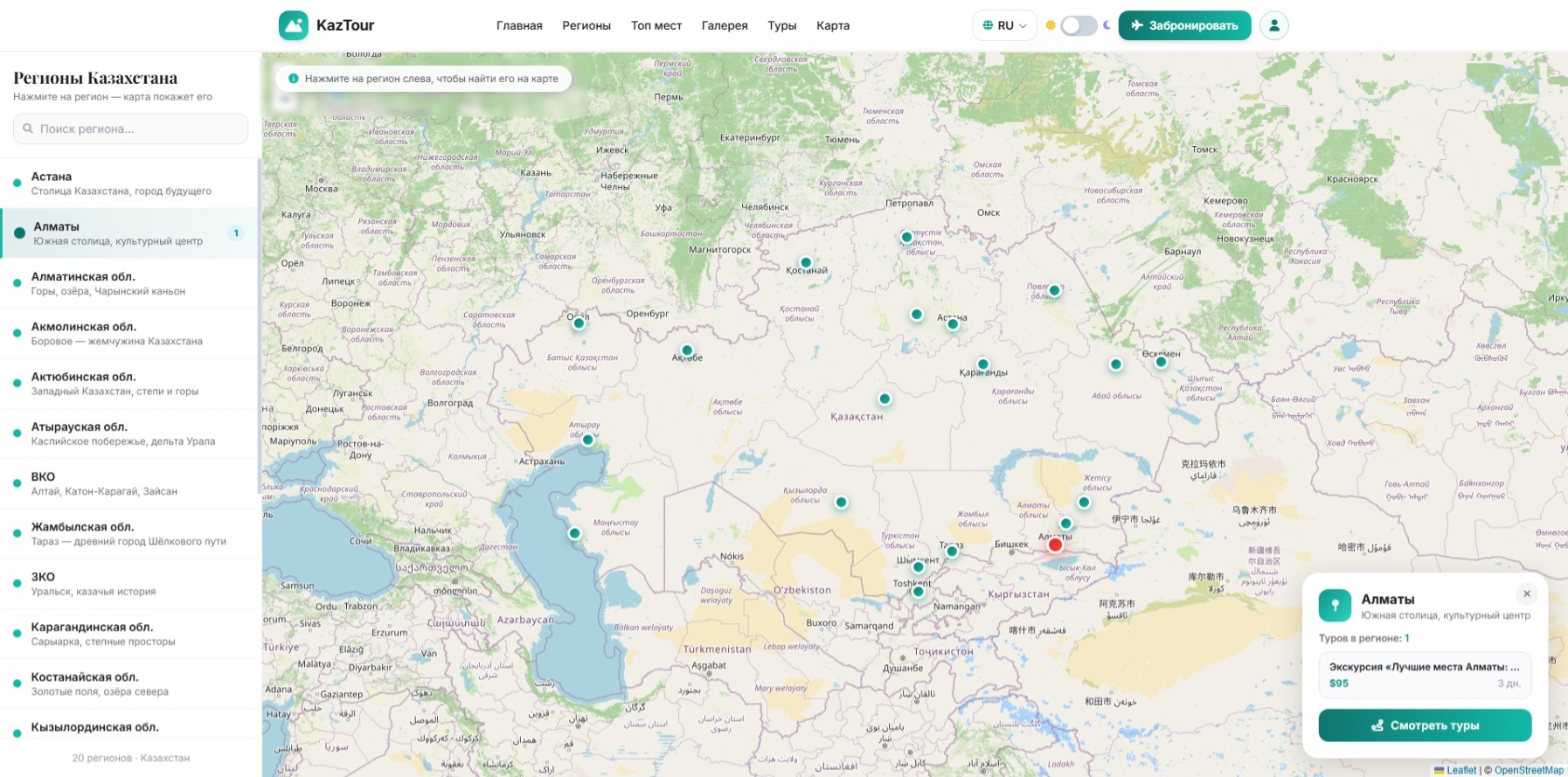Select ВКО region row
Screen dimensions: 1568x777
pos(129,483)
